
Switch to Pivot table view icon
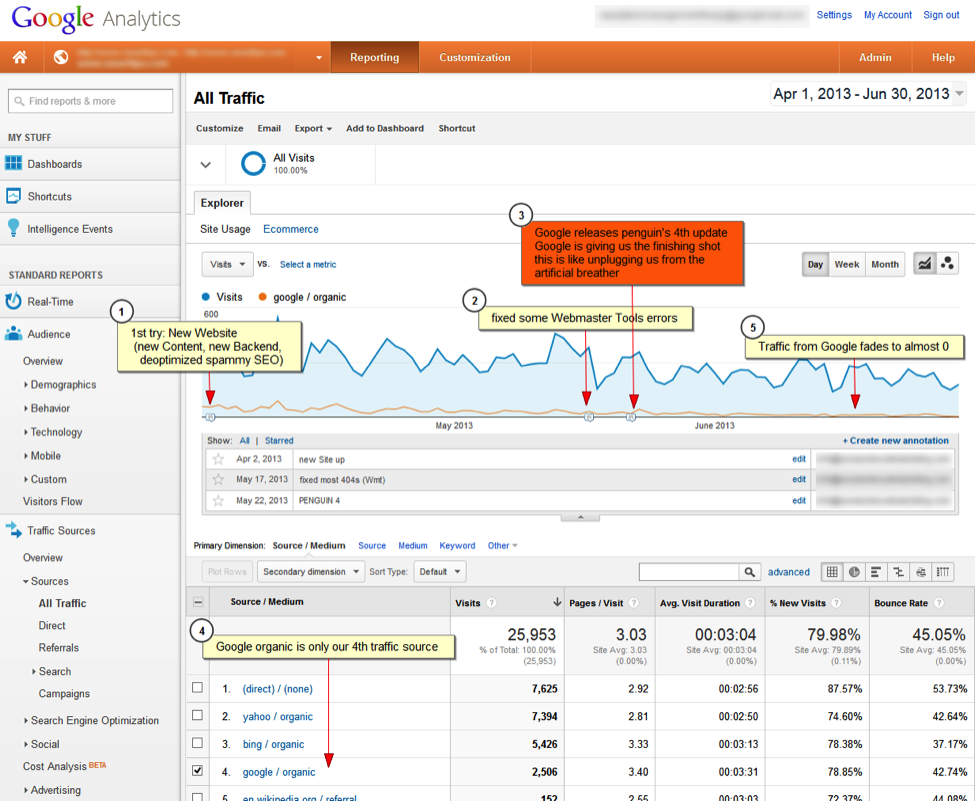click(943, 572)
